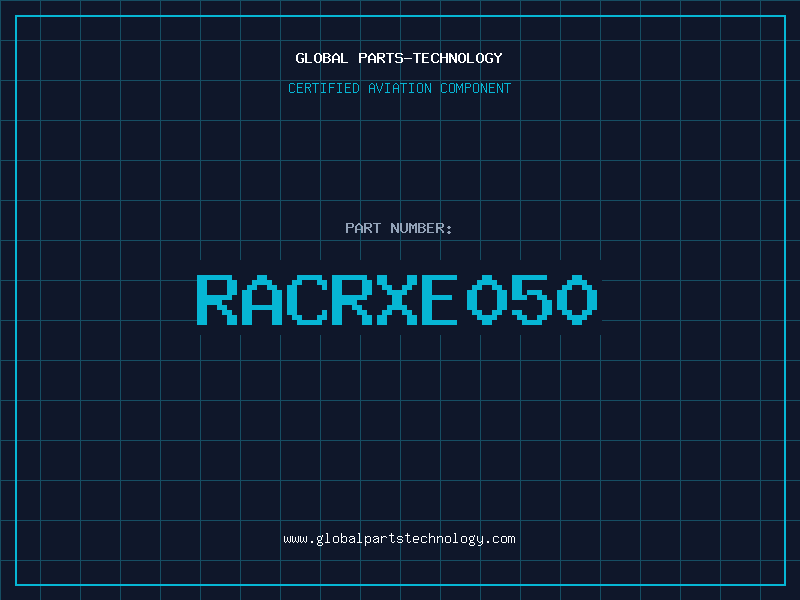Open the www.globalpartstechnology.com website link
This screenshot has height=600, width=800.
[x=399, y=539]
